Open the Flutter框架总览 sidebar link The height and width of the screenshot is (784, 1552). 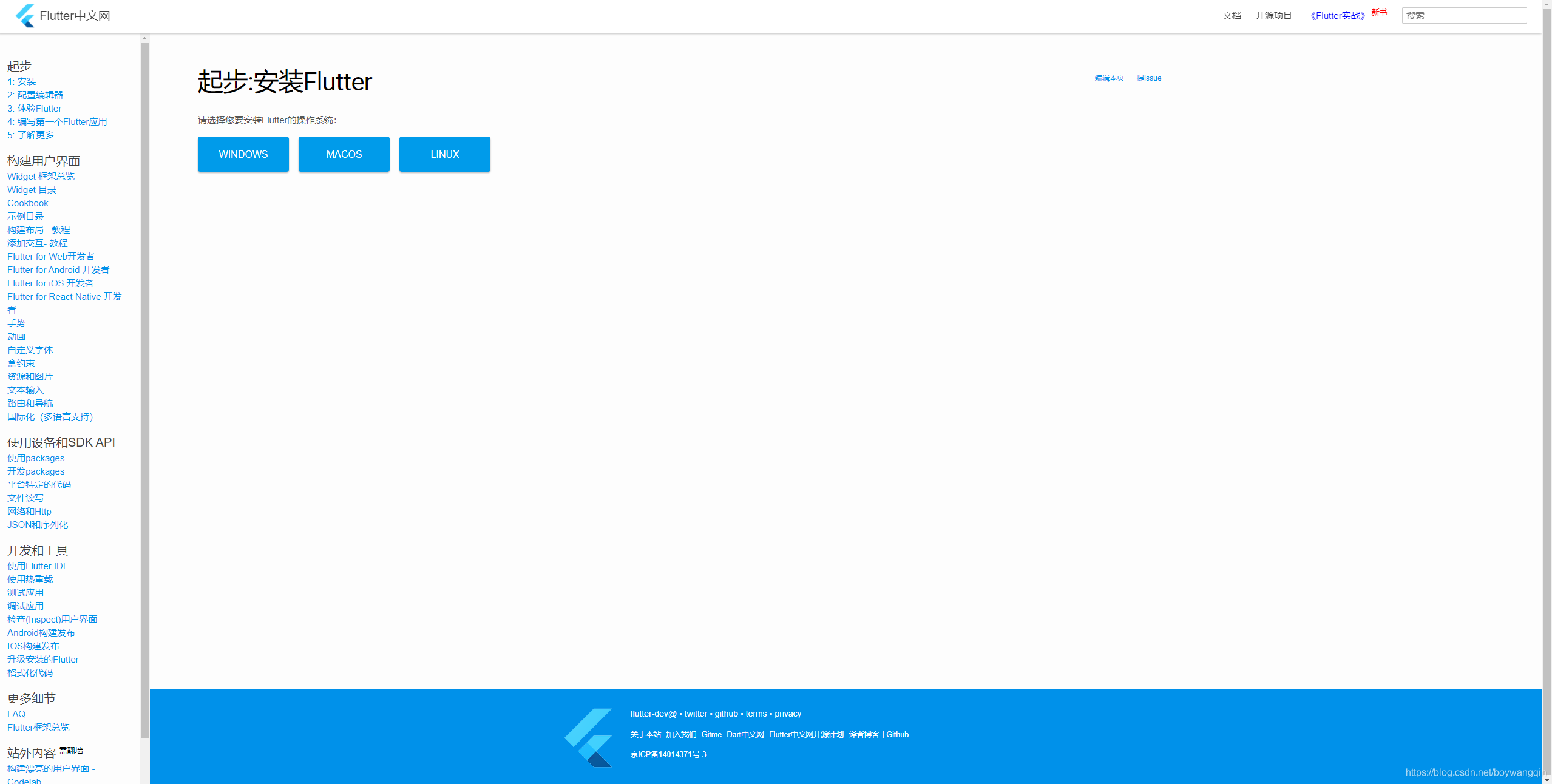point(38,728)
